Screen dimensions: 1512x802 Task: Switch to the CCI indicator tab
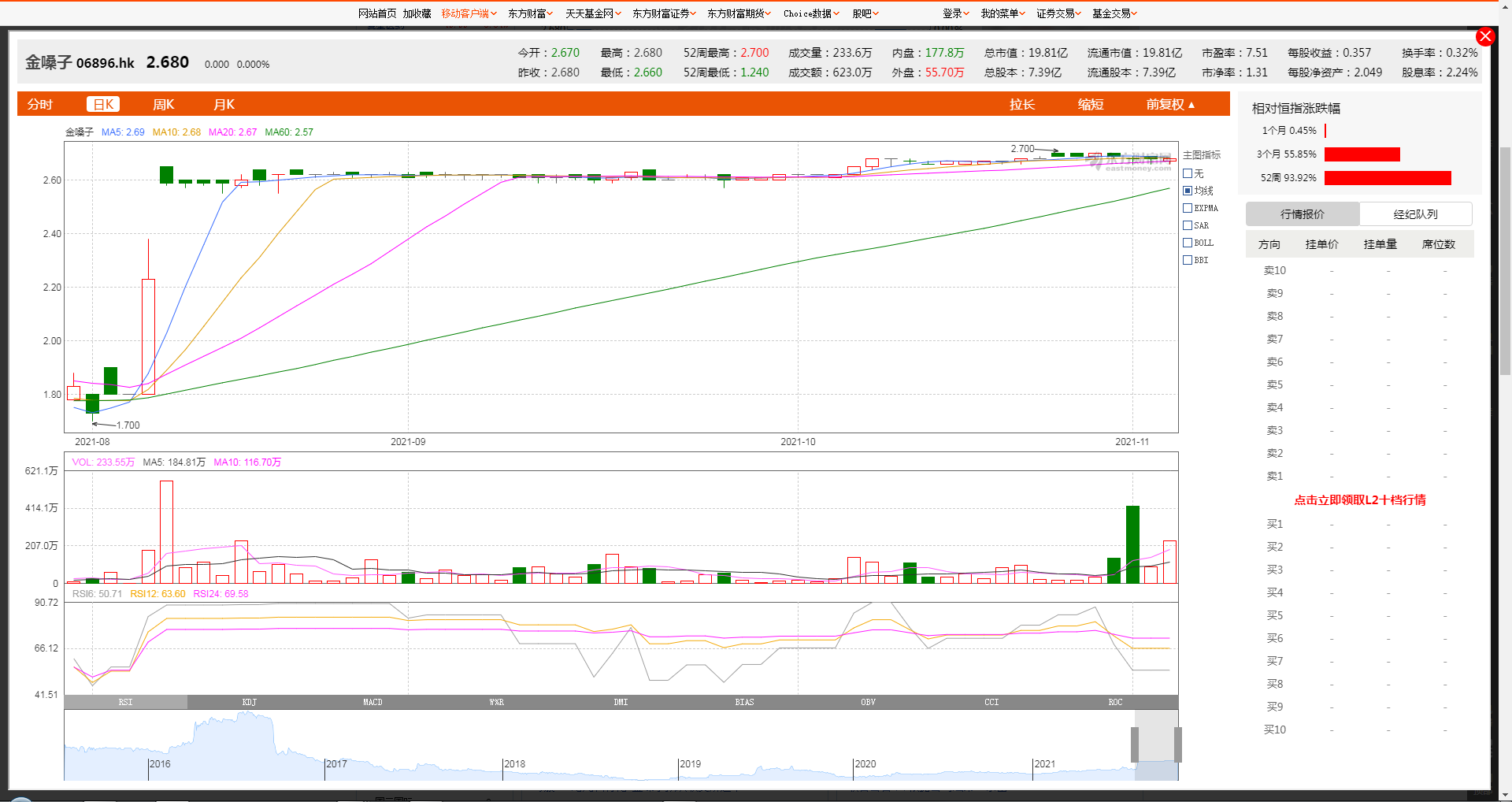pyautogui.click(x=991, y=702)
